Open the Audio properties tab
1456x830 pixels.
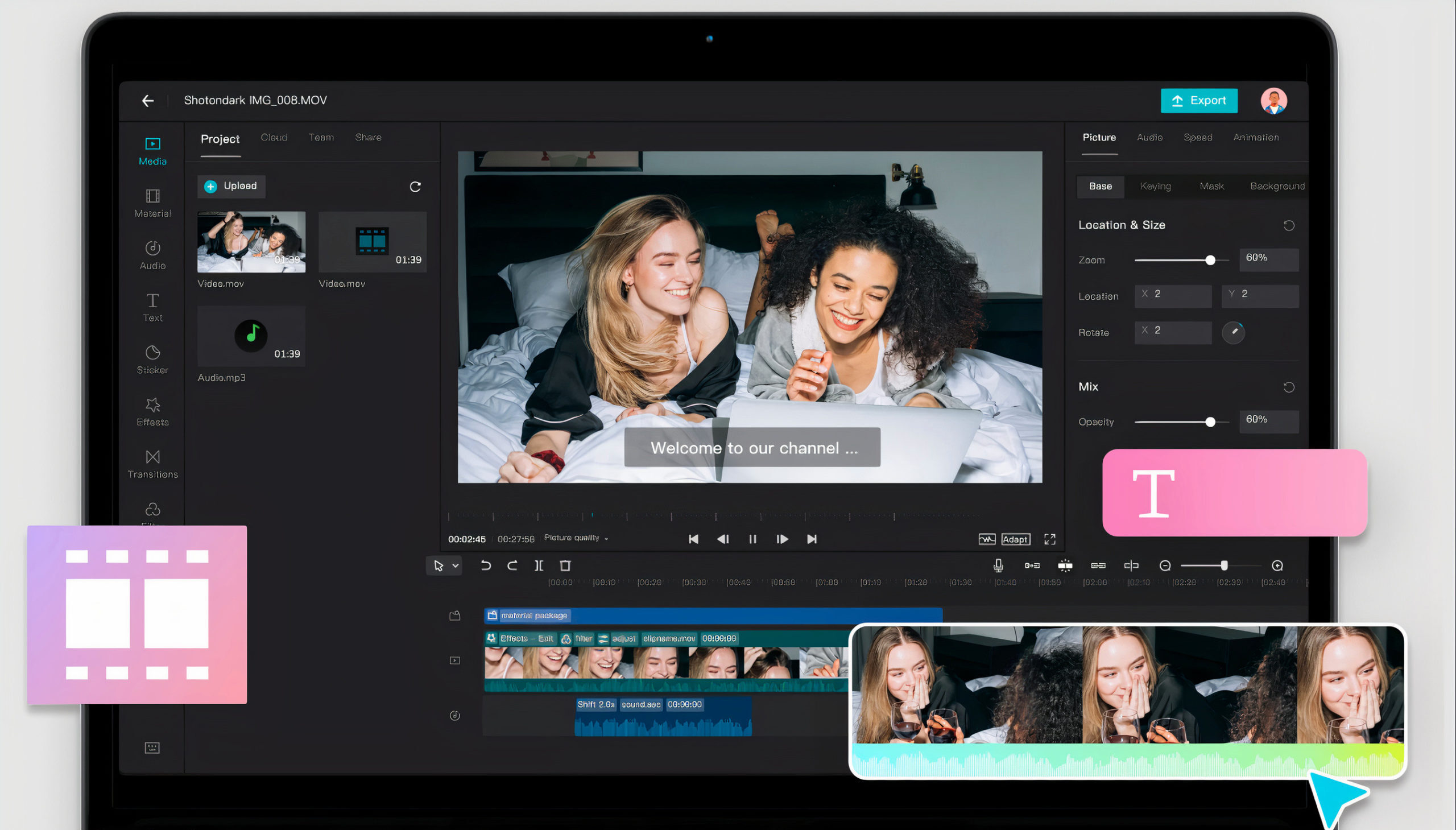[1149, 137]
